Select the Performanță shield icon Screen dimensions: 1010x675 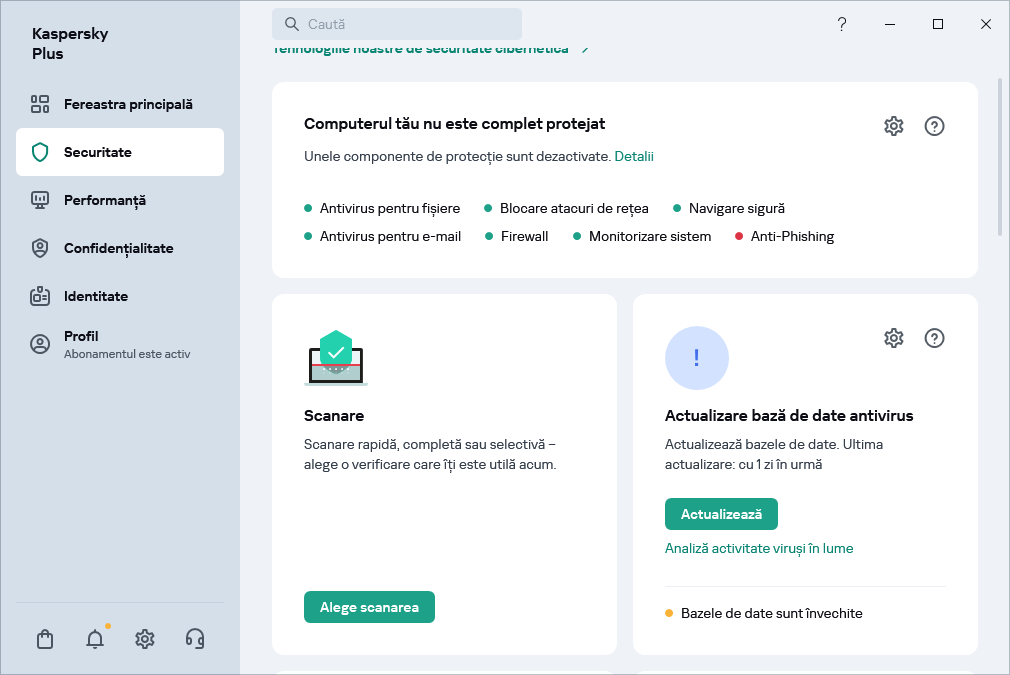pyautogui.click(x=40, y=200)
